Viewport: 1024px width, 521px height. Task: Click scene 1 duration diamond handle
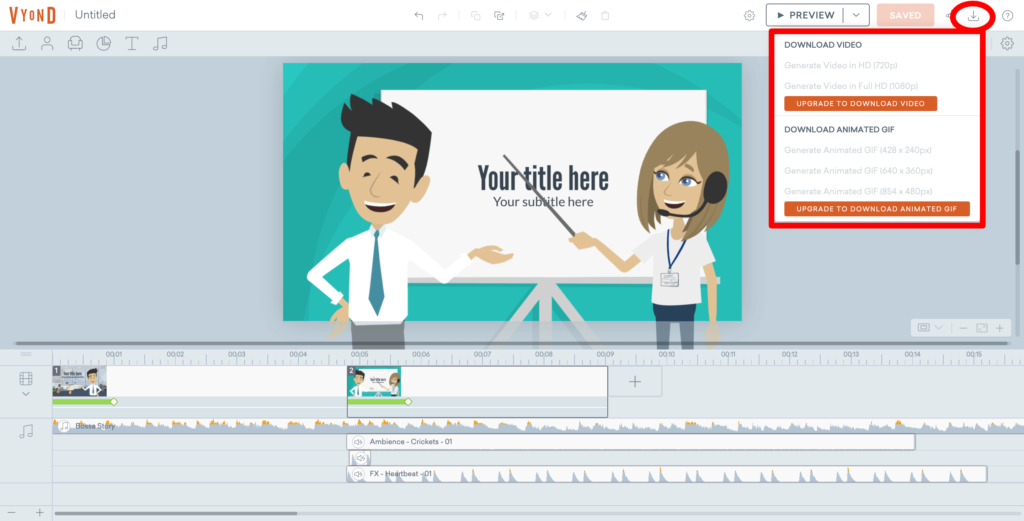click(x=114, y=402)
